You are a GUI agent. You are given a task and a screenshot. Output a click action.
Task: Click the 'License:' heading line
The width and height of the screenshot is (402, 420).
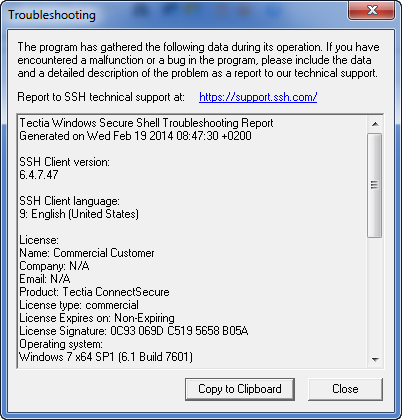39,240
